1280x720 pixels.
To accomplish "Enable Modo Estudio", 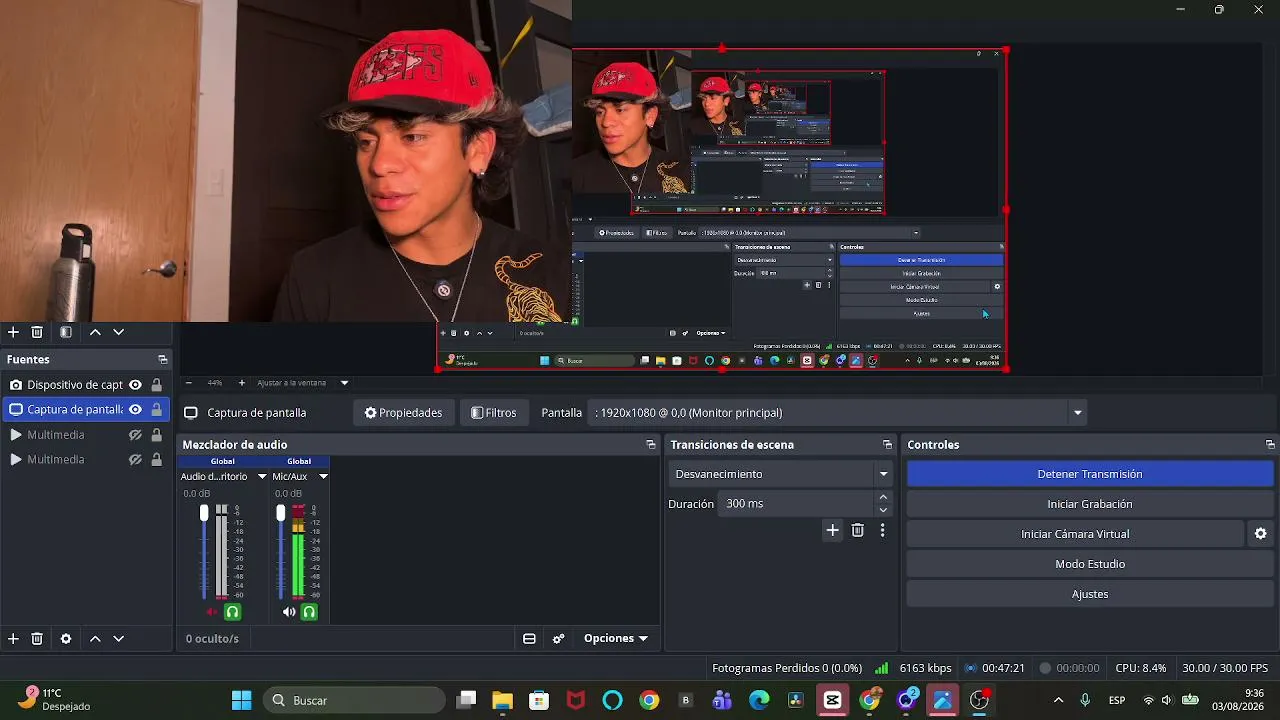I will point(1090,564).
